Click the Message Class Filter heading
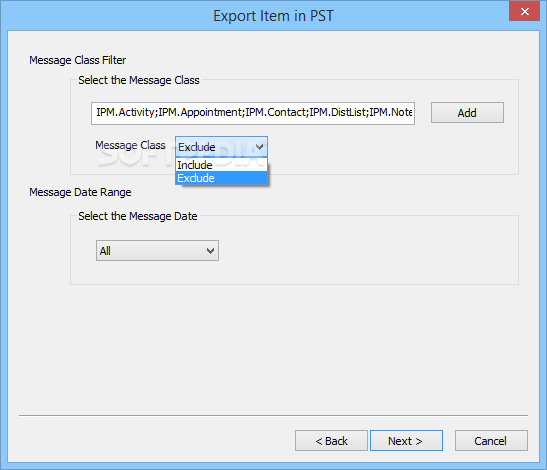This screenshot has height=470, width=547. tap(77, 60)
